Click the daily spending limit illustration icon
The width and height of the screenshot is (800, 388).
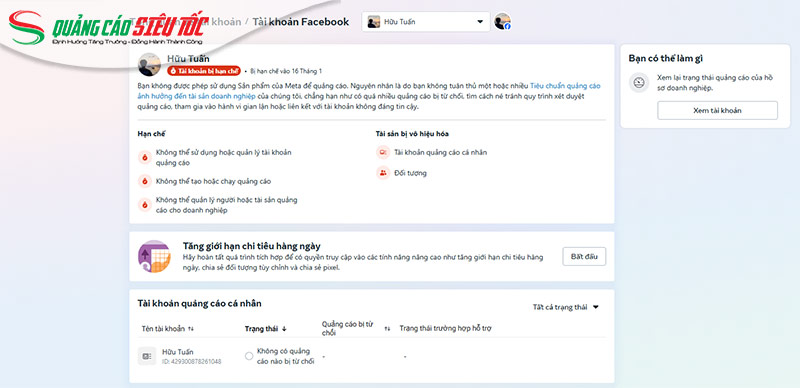154,256
